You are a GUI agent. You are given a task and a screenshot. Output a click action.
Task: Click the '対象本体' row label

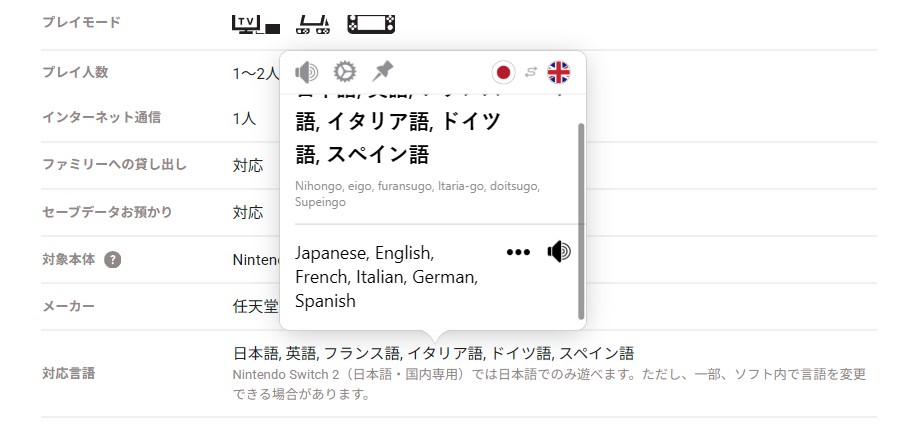pos(69,260)
